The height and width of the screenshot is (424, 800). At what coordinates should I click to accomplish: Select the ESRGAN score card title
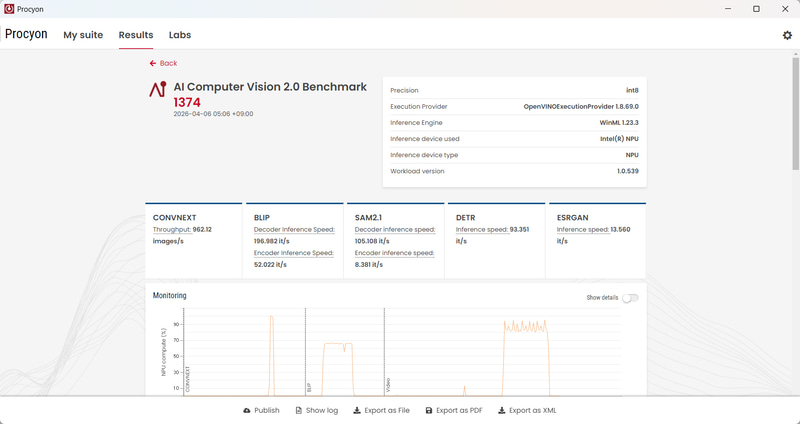click(x=573, y=217)
